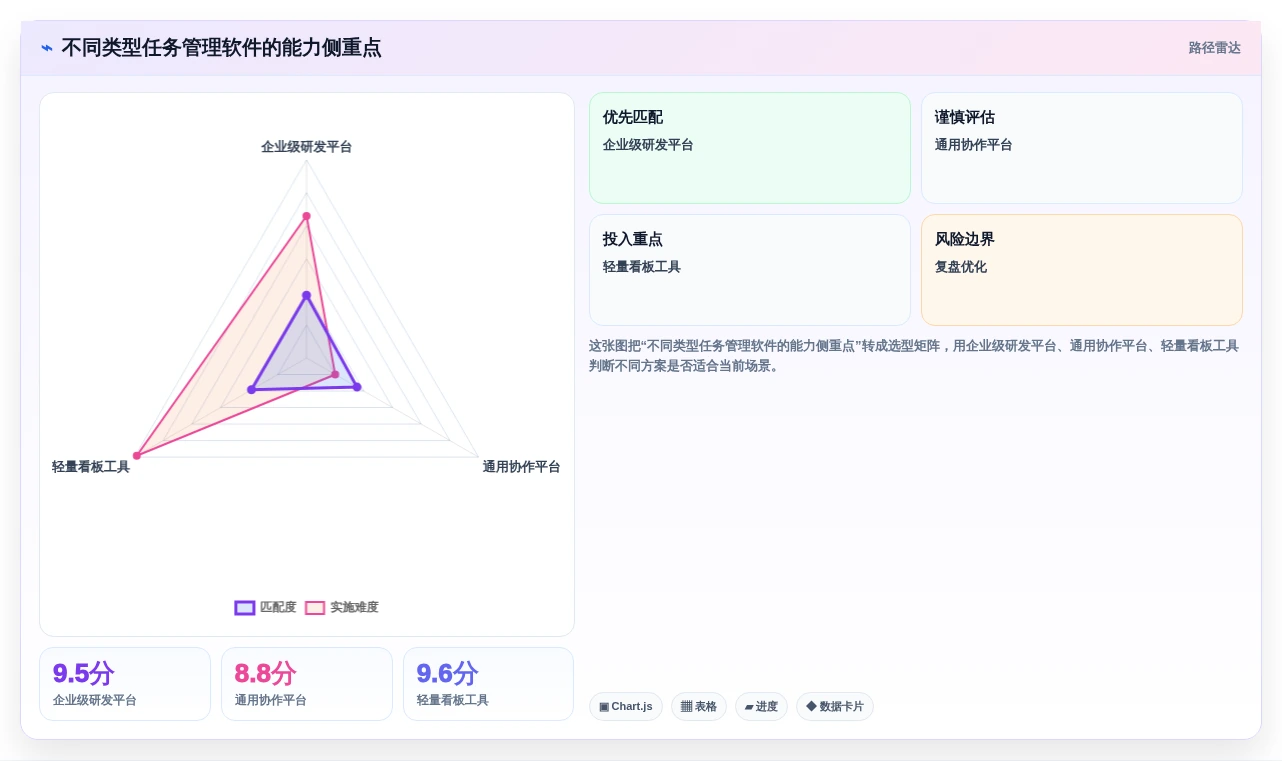This screenshot has width=1282, height=761.
Task: Open the 风险边界 card
Action: (x=1082, y=270)
